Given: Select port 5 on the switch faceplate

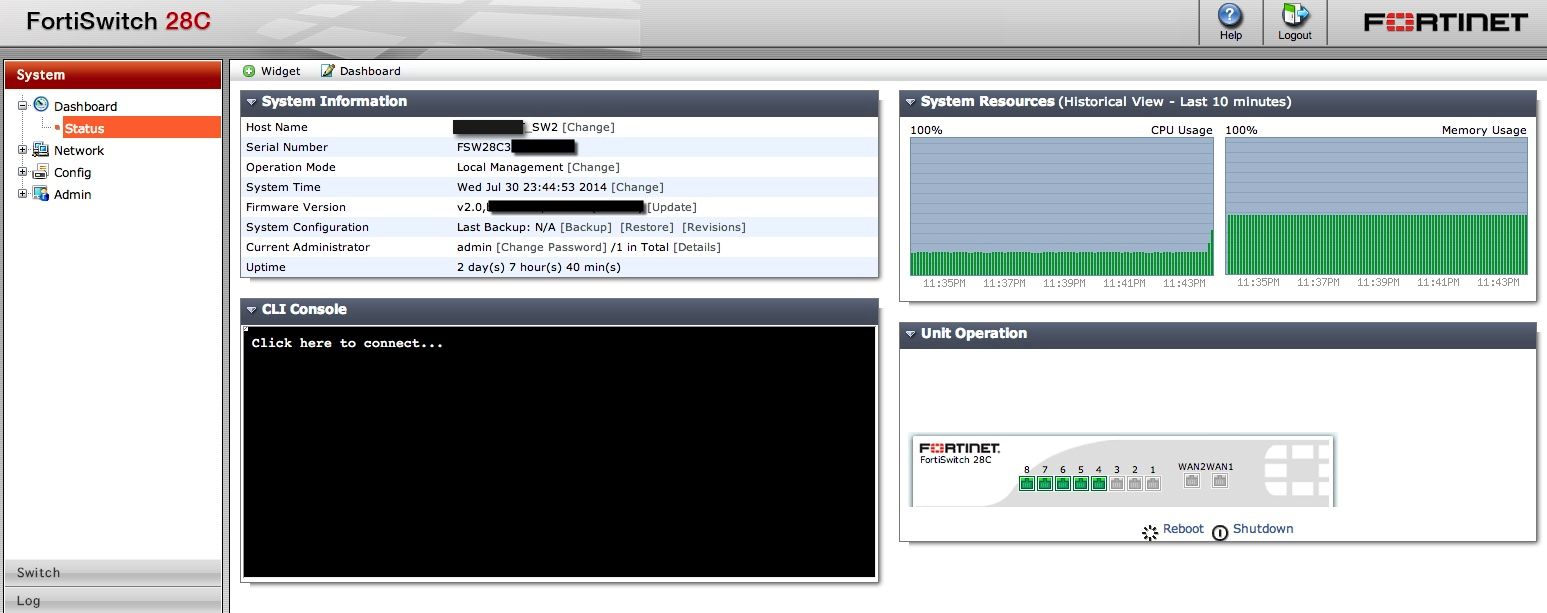Looking at the screenshot, I should coord(1081,484).
